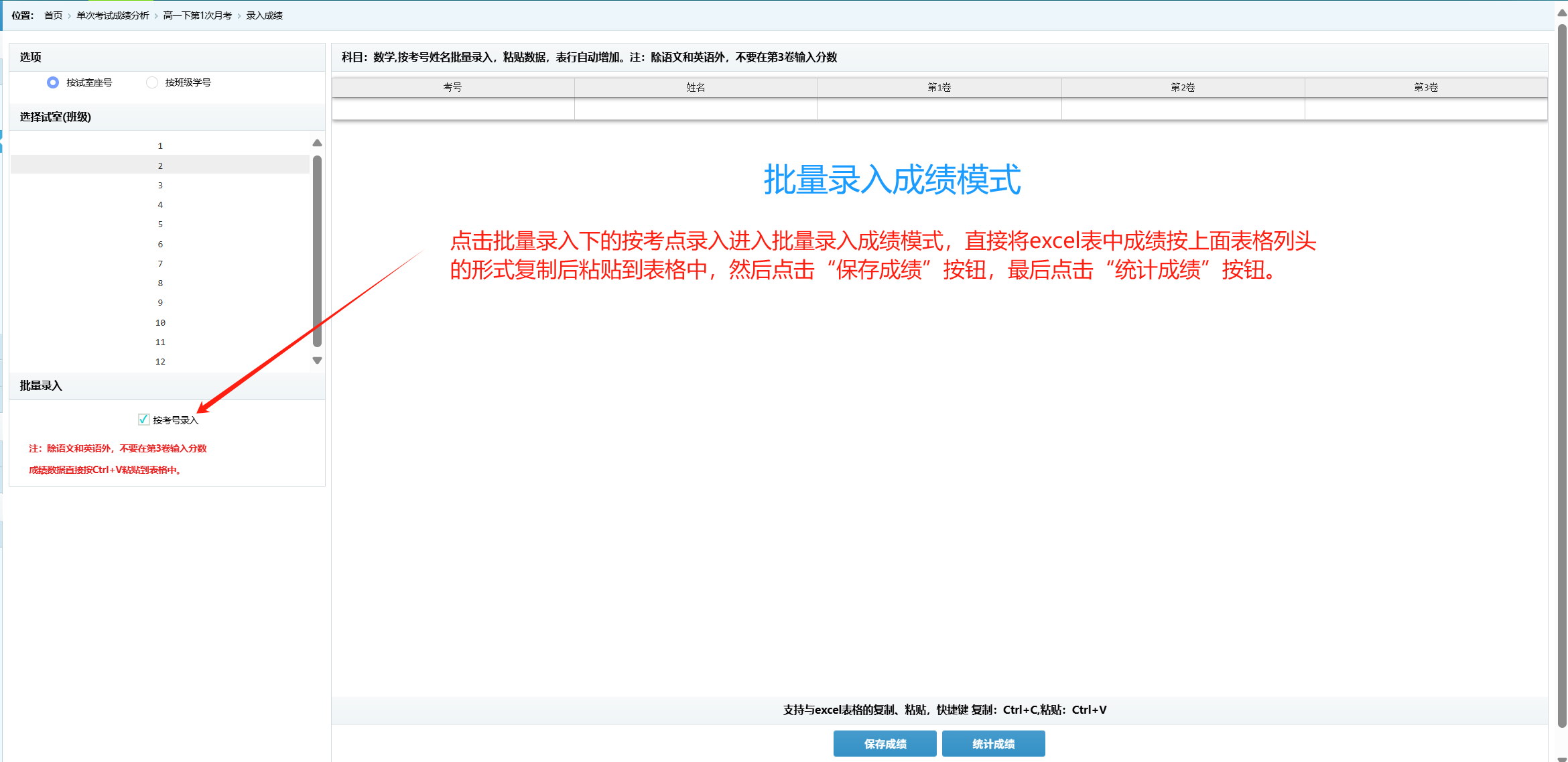
Task: Select exam room 9 in list
Action: (x=160, y=302)
